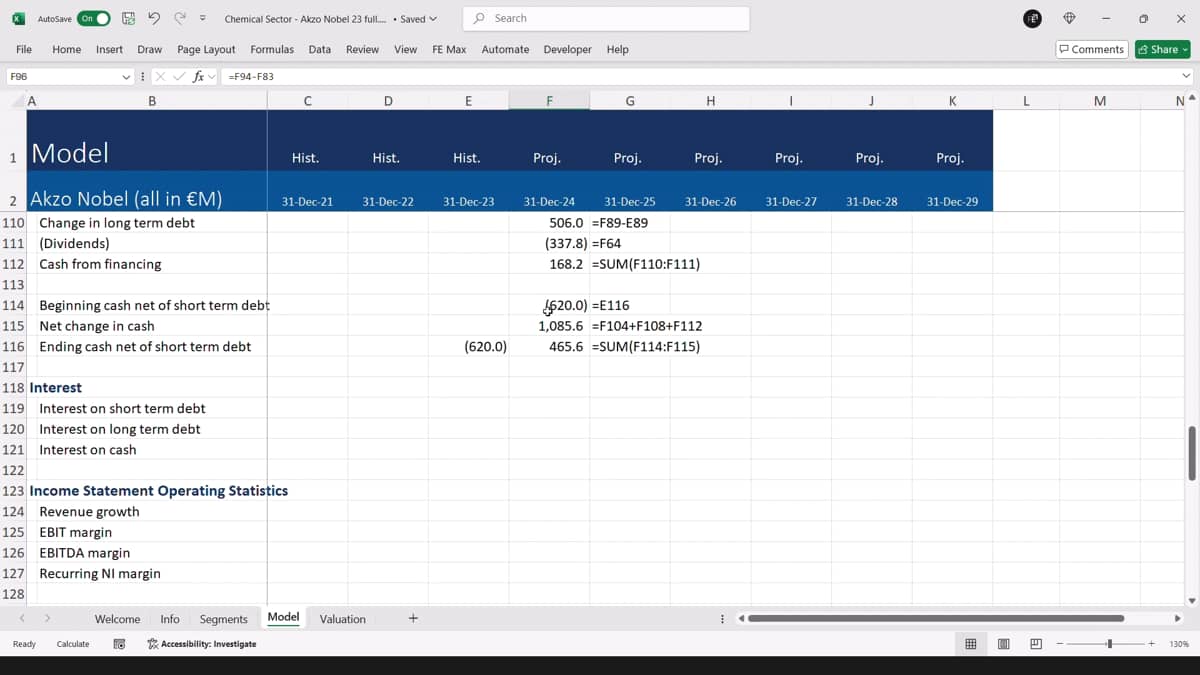Open the Help ribbon tab
The image size is (1200, 675).
tap(617, 49)
